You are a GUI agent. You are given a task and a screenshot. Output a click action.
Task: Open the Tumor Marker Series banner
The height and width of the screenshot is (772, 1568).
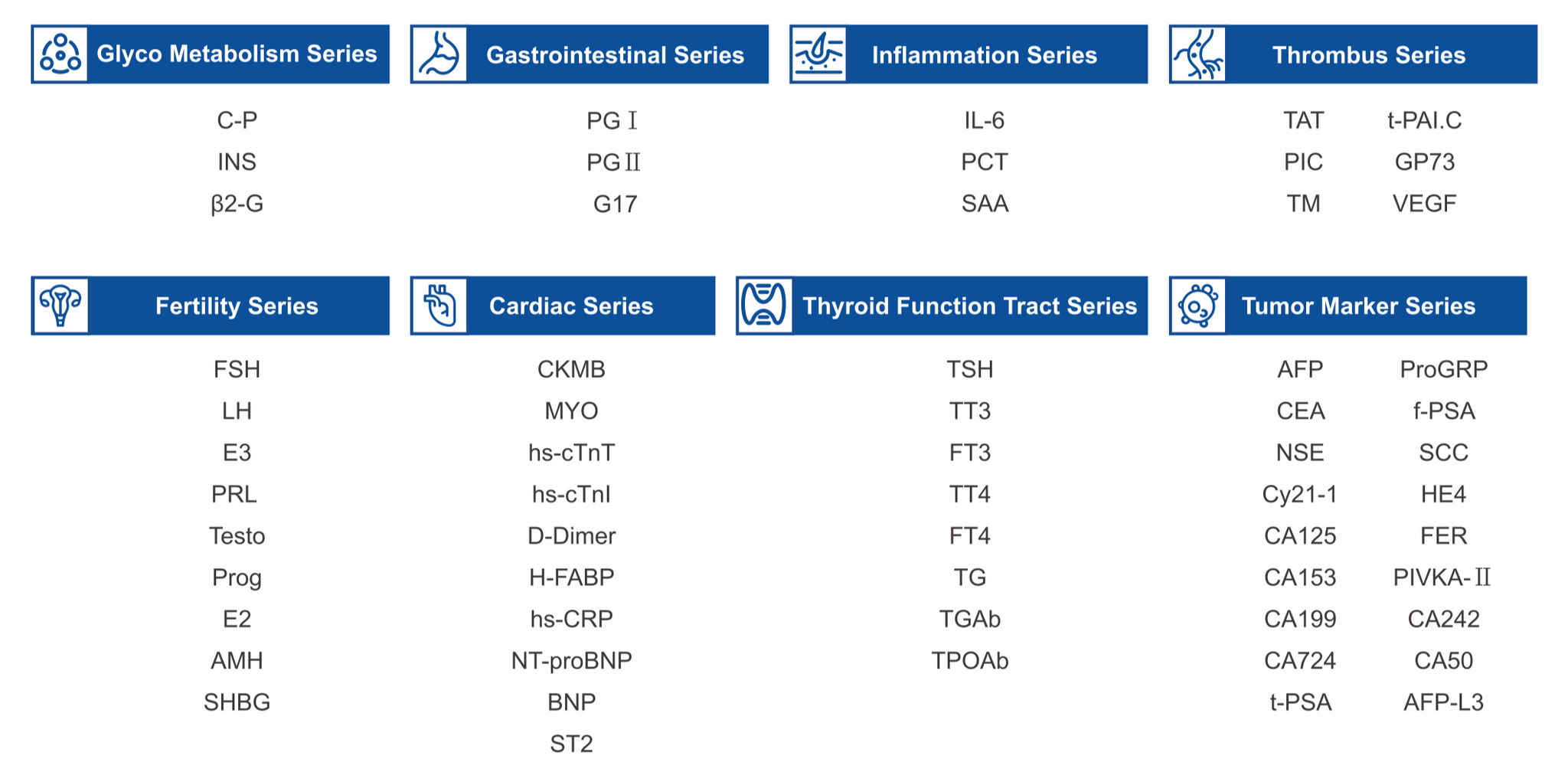tap(1348, 306)
